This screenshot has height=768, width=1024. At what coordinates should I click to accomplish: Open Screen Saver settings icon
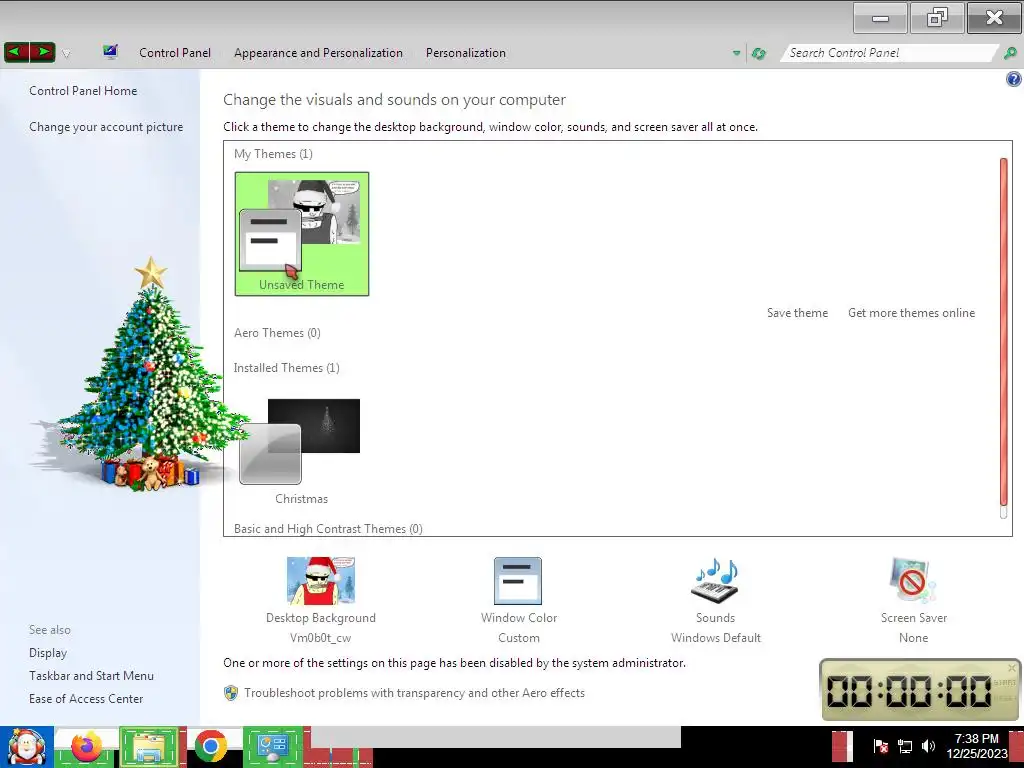pyautogui.click(x=913, y=581)
